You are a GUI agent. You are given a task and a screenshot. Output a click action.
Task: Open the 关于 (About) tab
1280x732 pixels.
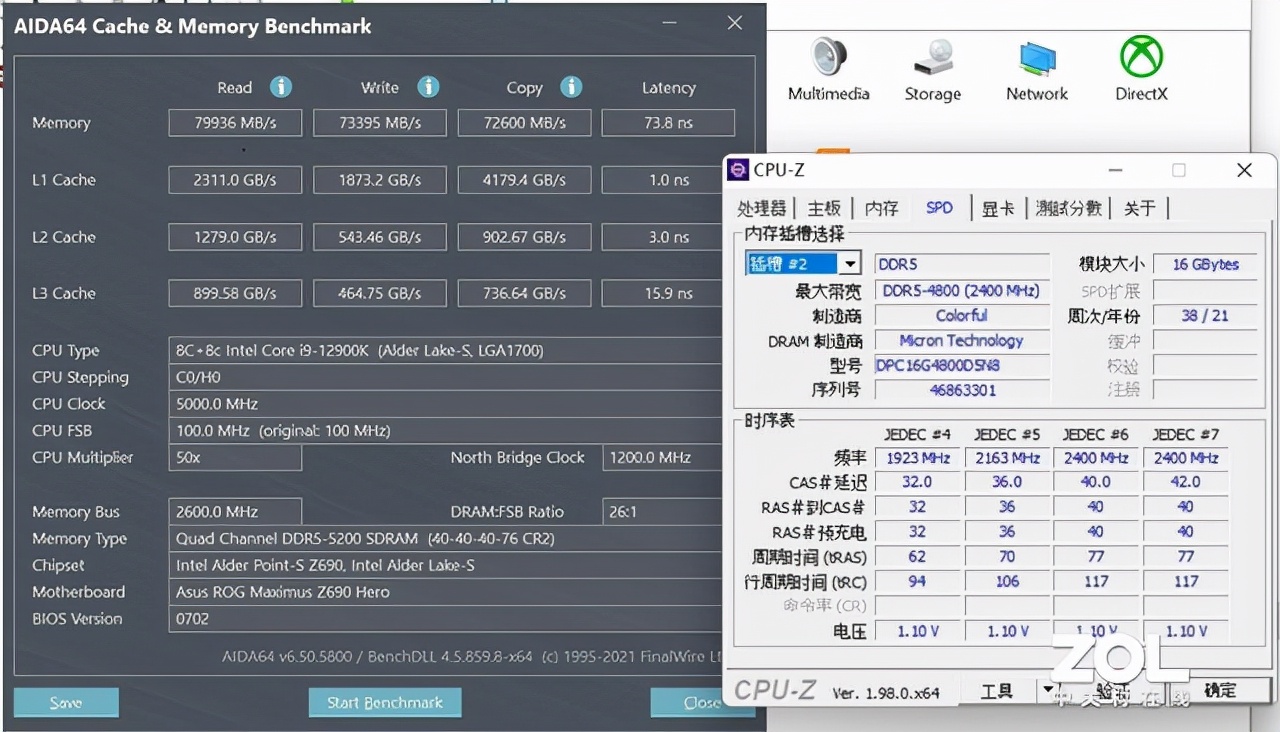[x=1140, y=208]
